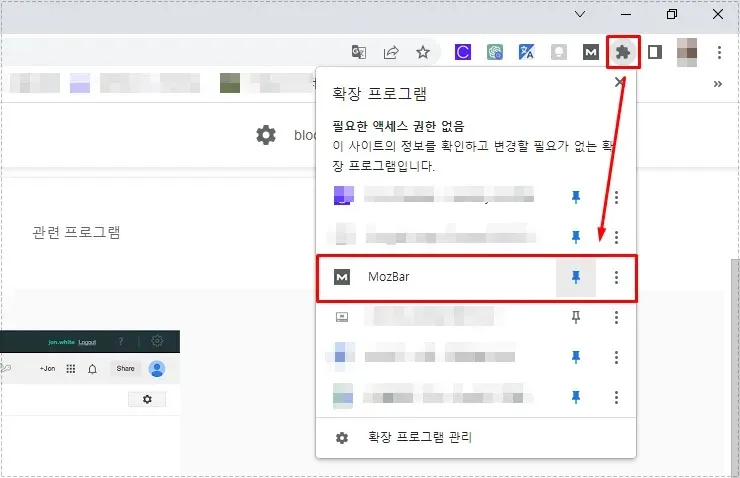
Task: Click the page vertical scrollbar
Action: coord(735,367)
